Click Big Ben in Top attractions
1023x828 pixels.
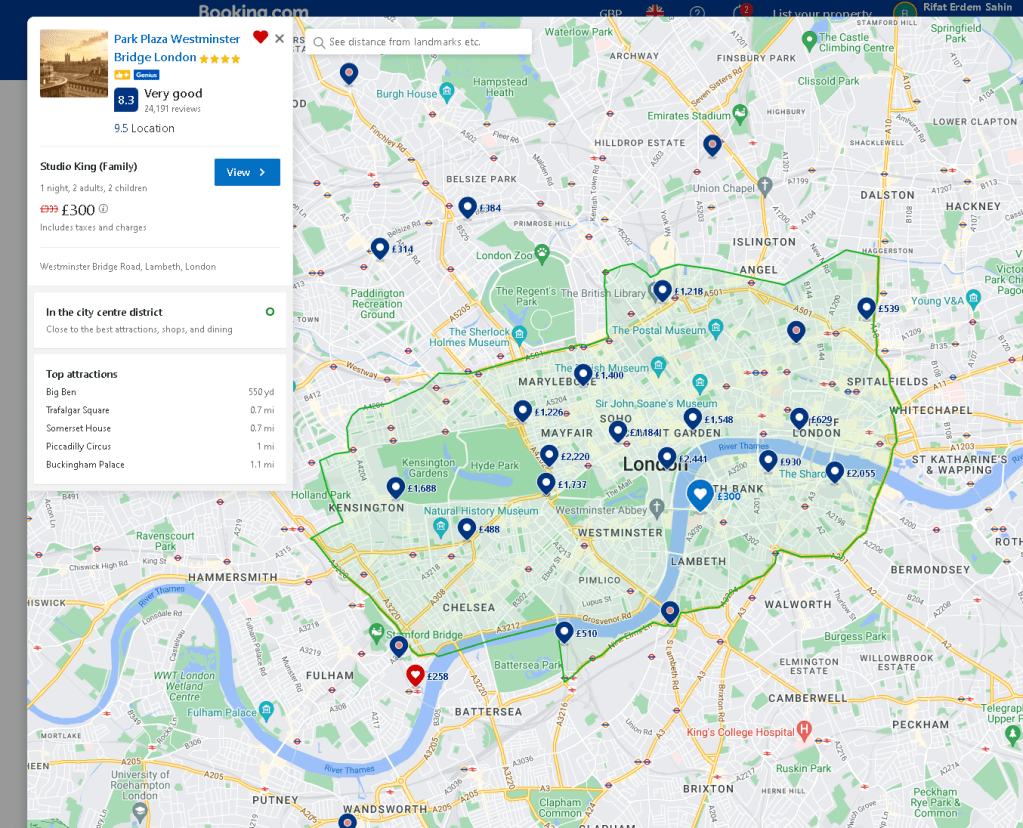61,392
